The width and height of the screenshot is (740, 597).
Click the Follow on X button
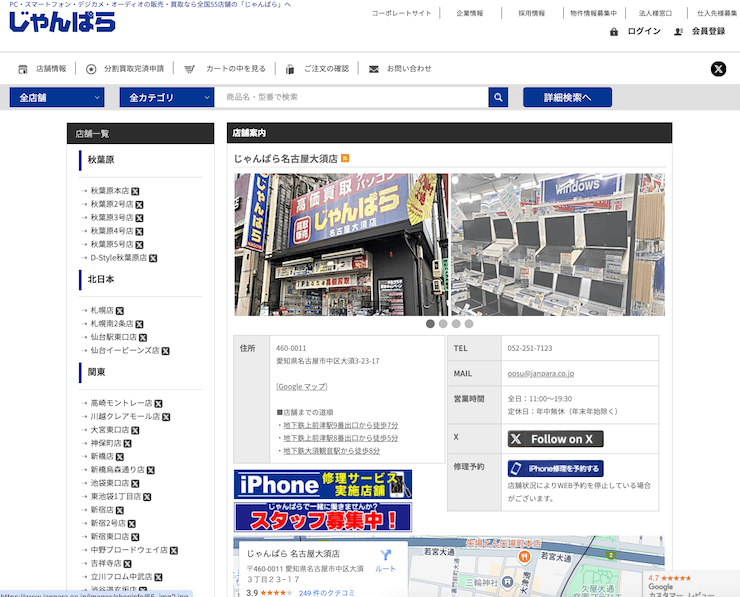point(555,439)
